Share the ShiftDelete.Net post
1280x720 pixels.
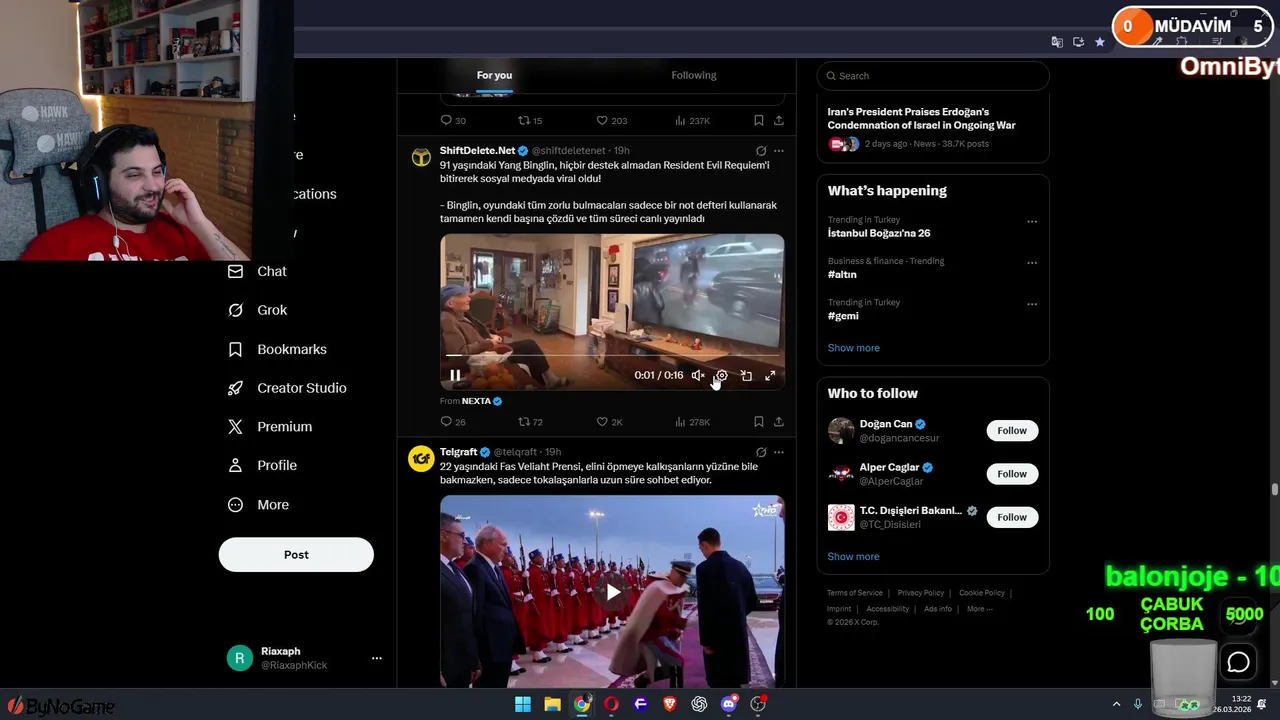[x=779, y=422]
